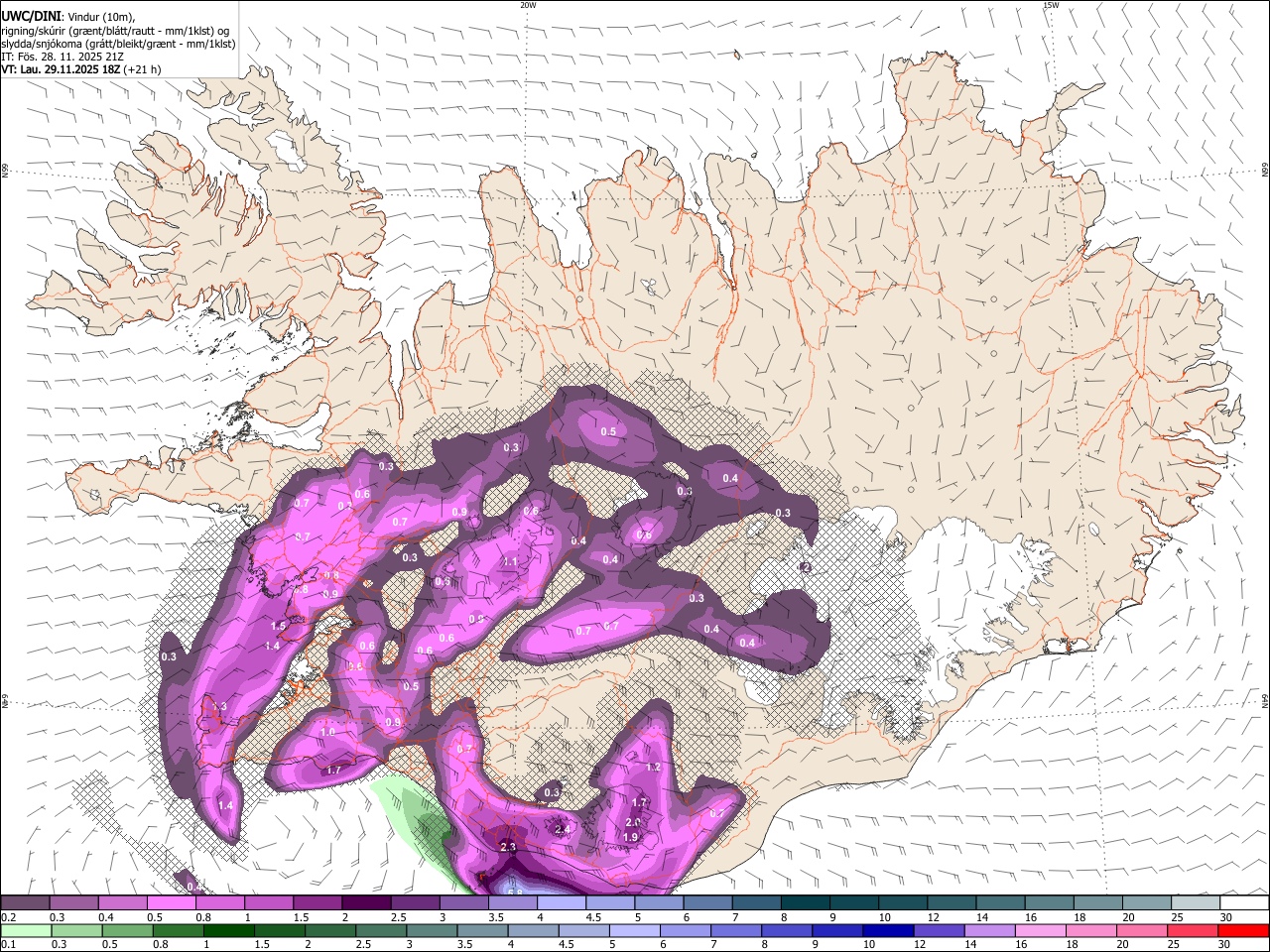Pick snow legend swatch between 2 and 2.5

coord(365,902)
